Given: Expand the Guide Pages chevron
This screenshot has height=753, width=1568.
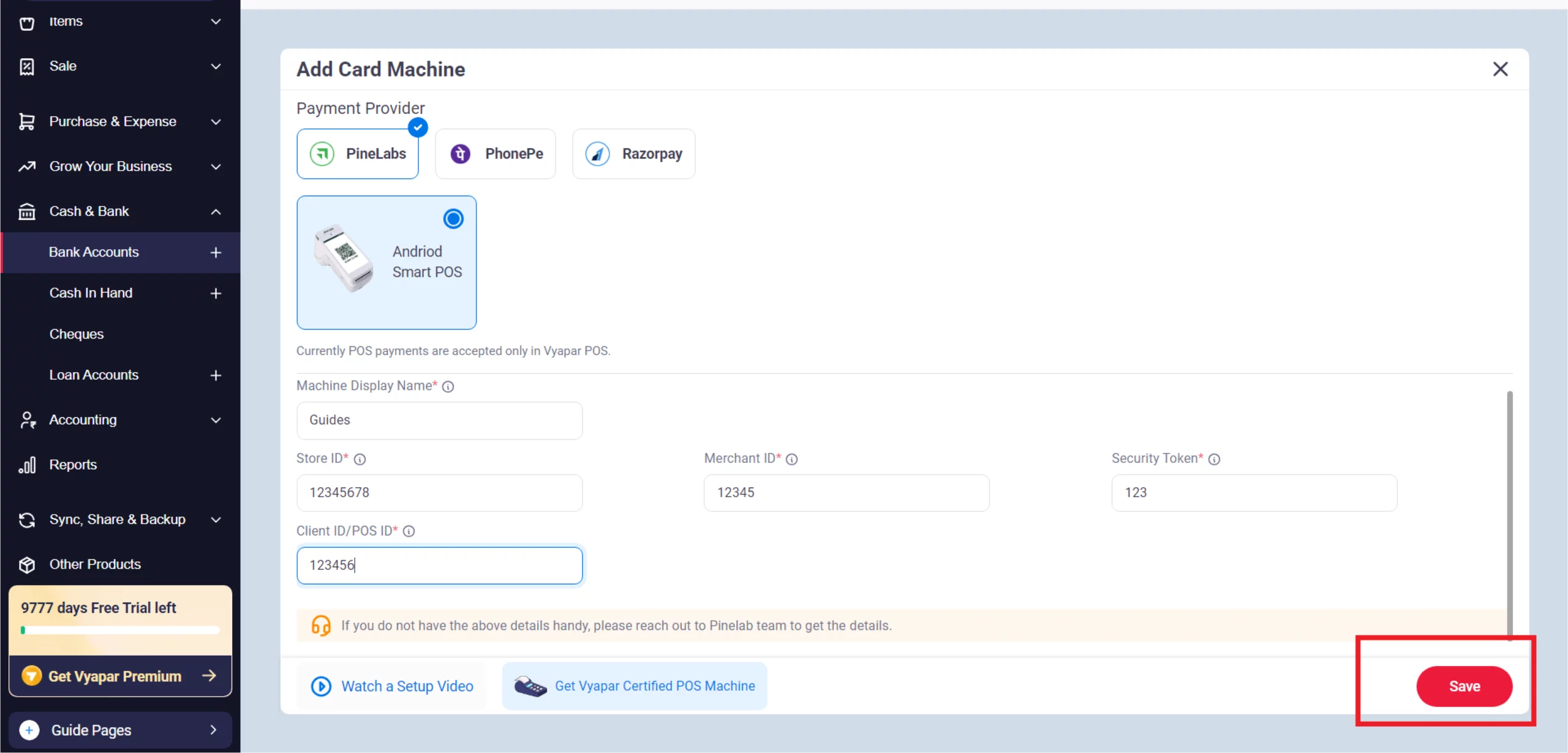Looking at the screenshot, I should [x=213, y=730].
